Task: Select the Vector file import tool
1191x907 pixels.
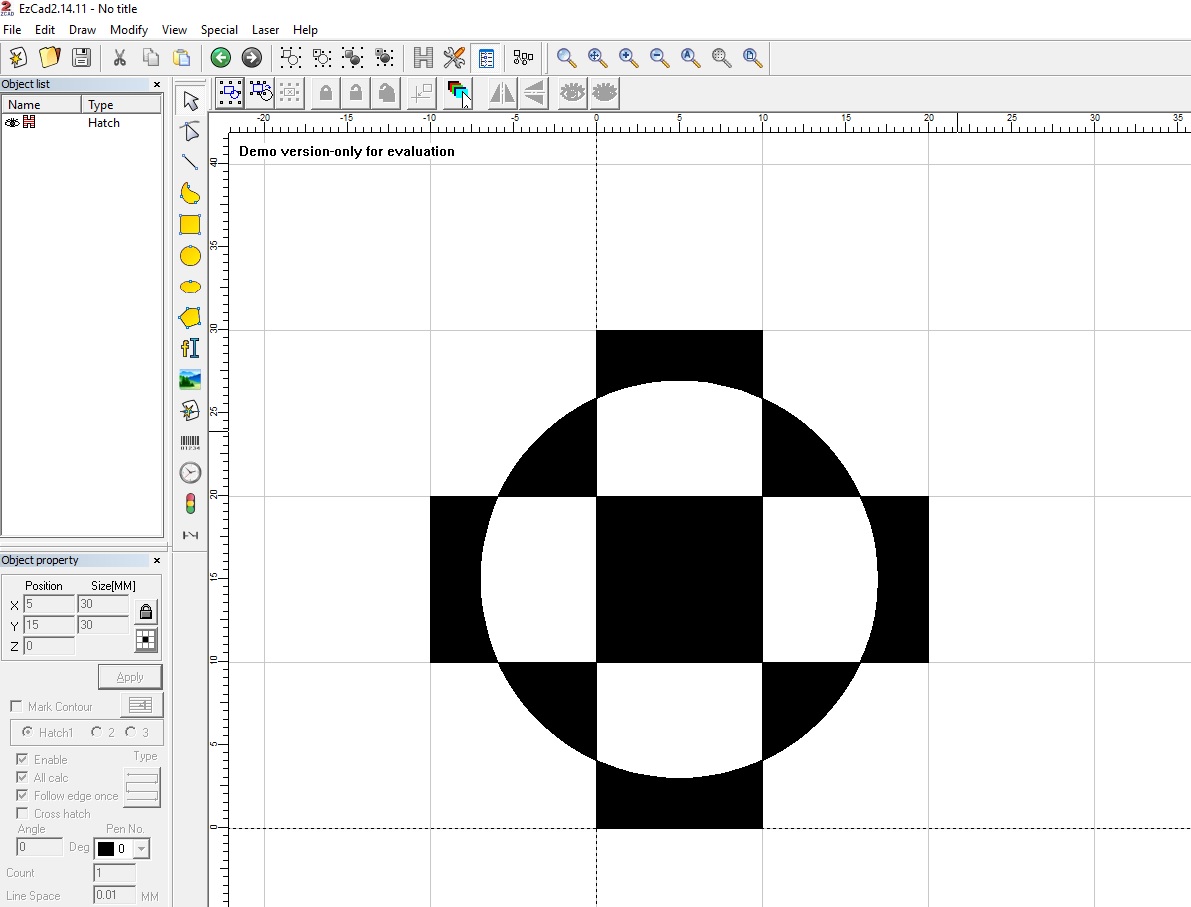Action: [190, 411]
